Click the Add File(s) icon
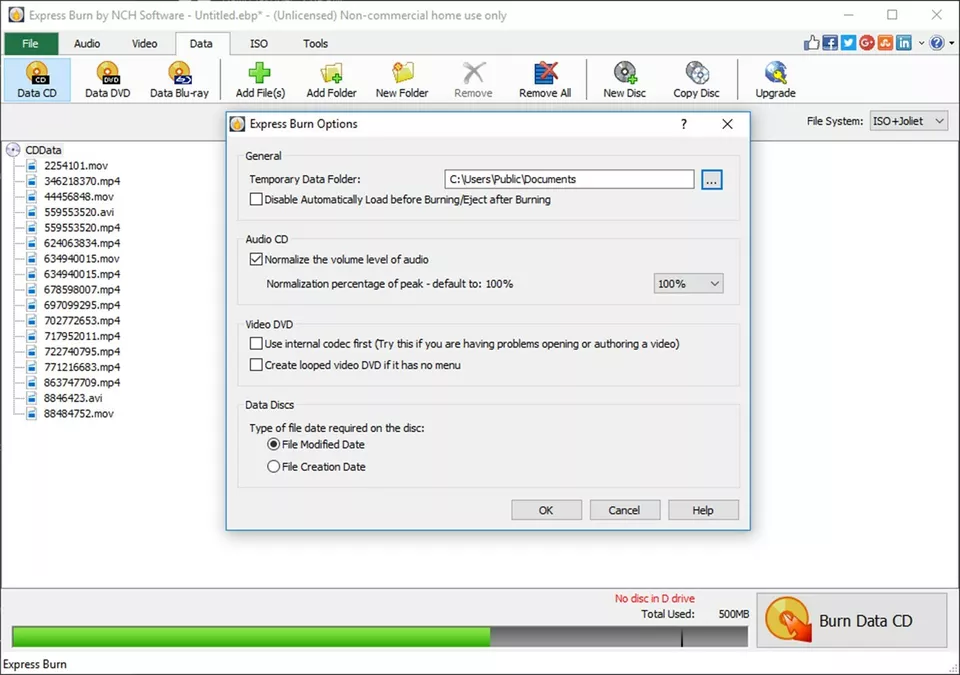The image size is (960, 675). coord(259,78)
